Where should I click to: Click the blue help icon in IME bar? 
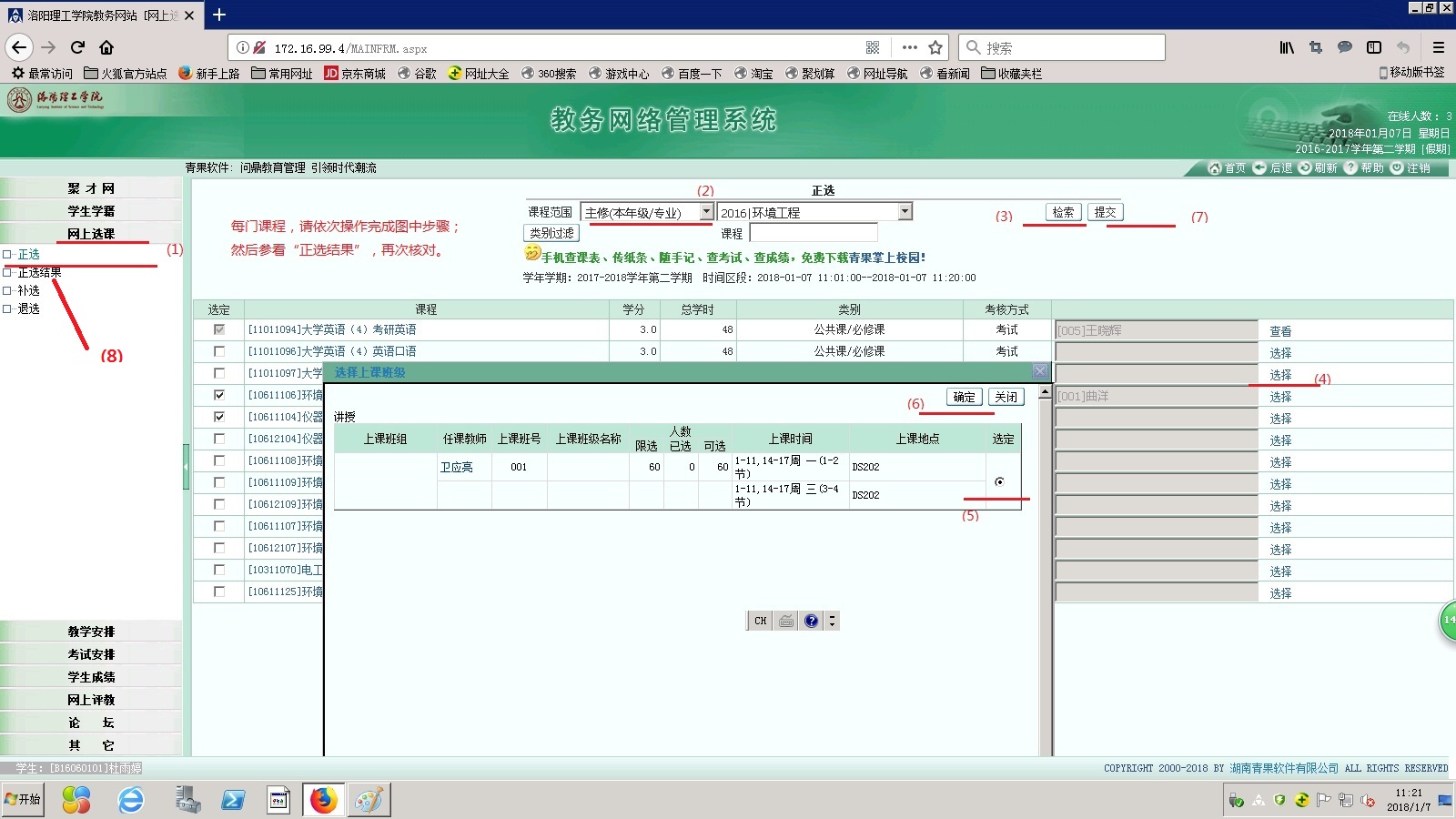(811, 621)
